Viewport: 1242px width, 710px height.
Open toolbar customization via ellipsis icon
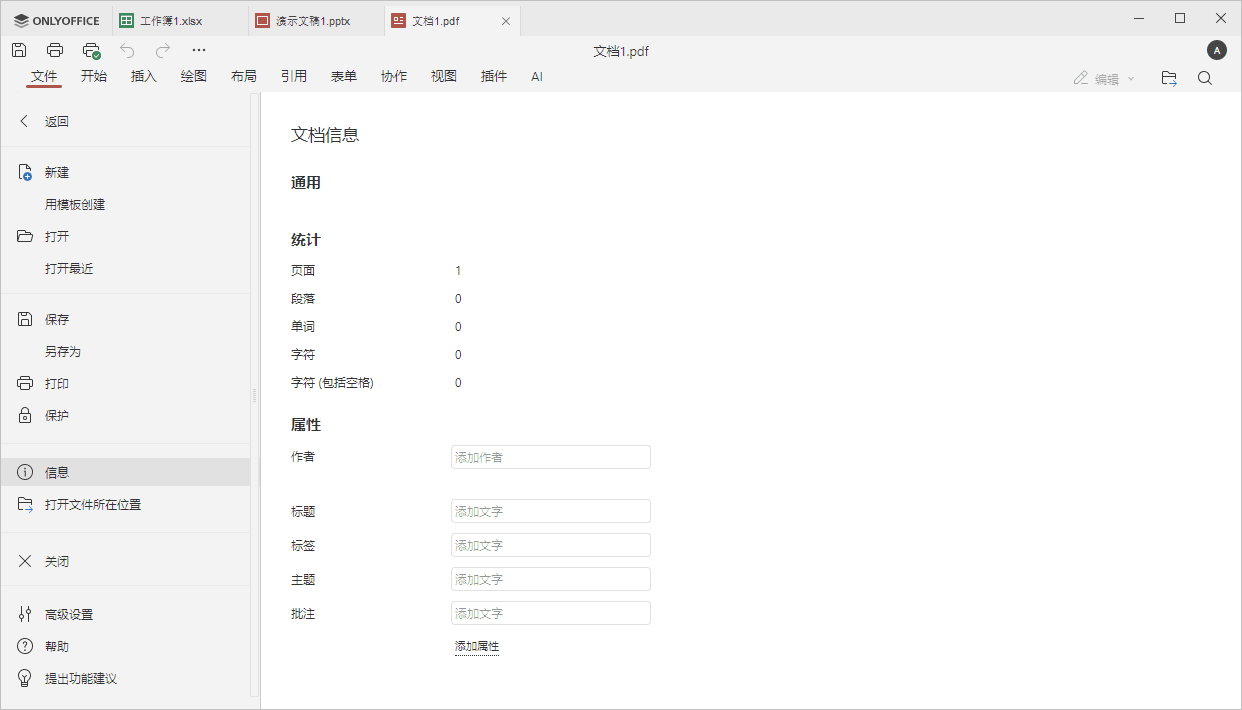pyautogui.click(x=198, y=49)
